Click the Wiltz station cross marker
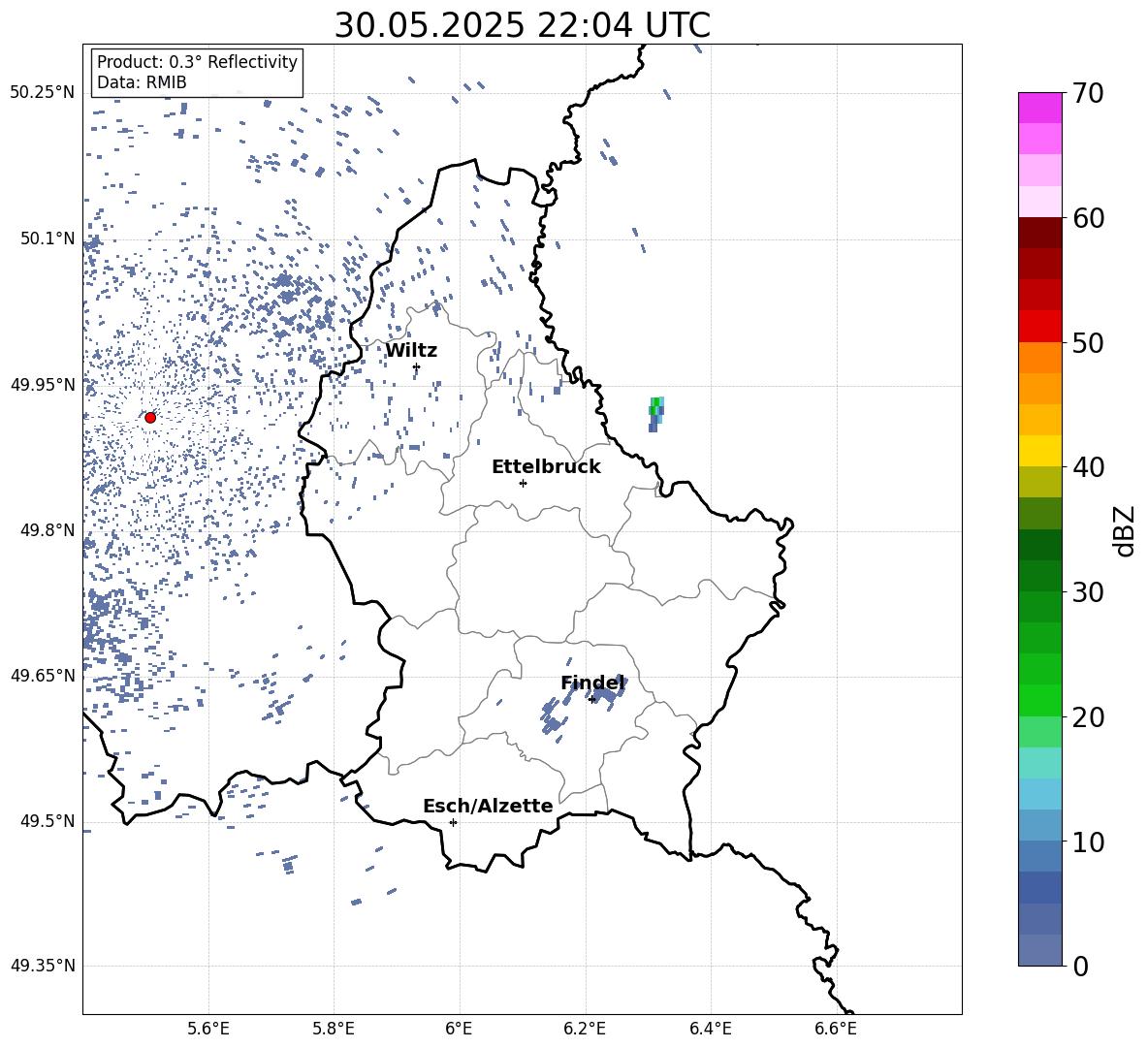1148x1048 pixels. click(416, 367)
